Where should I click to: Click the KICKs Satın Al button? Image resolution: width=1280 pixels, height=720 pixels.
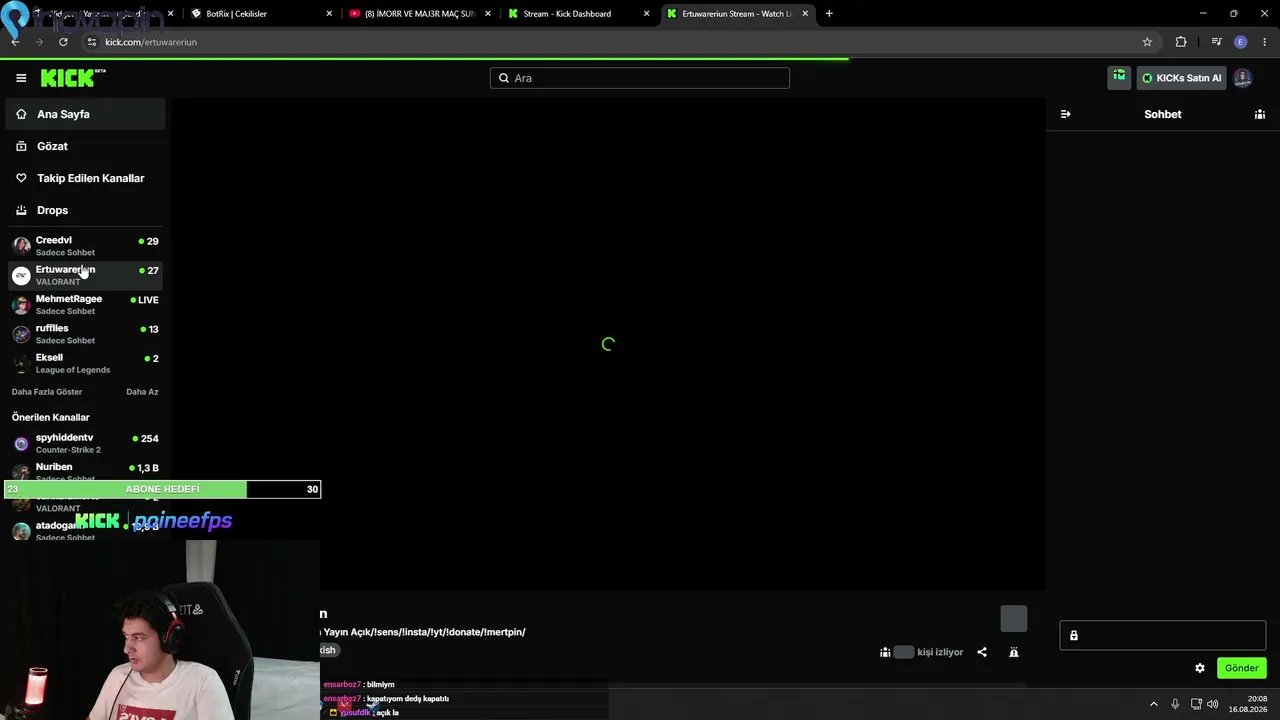[x=1182, y=78]
